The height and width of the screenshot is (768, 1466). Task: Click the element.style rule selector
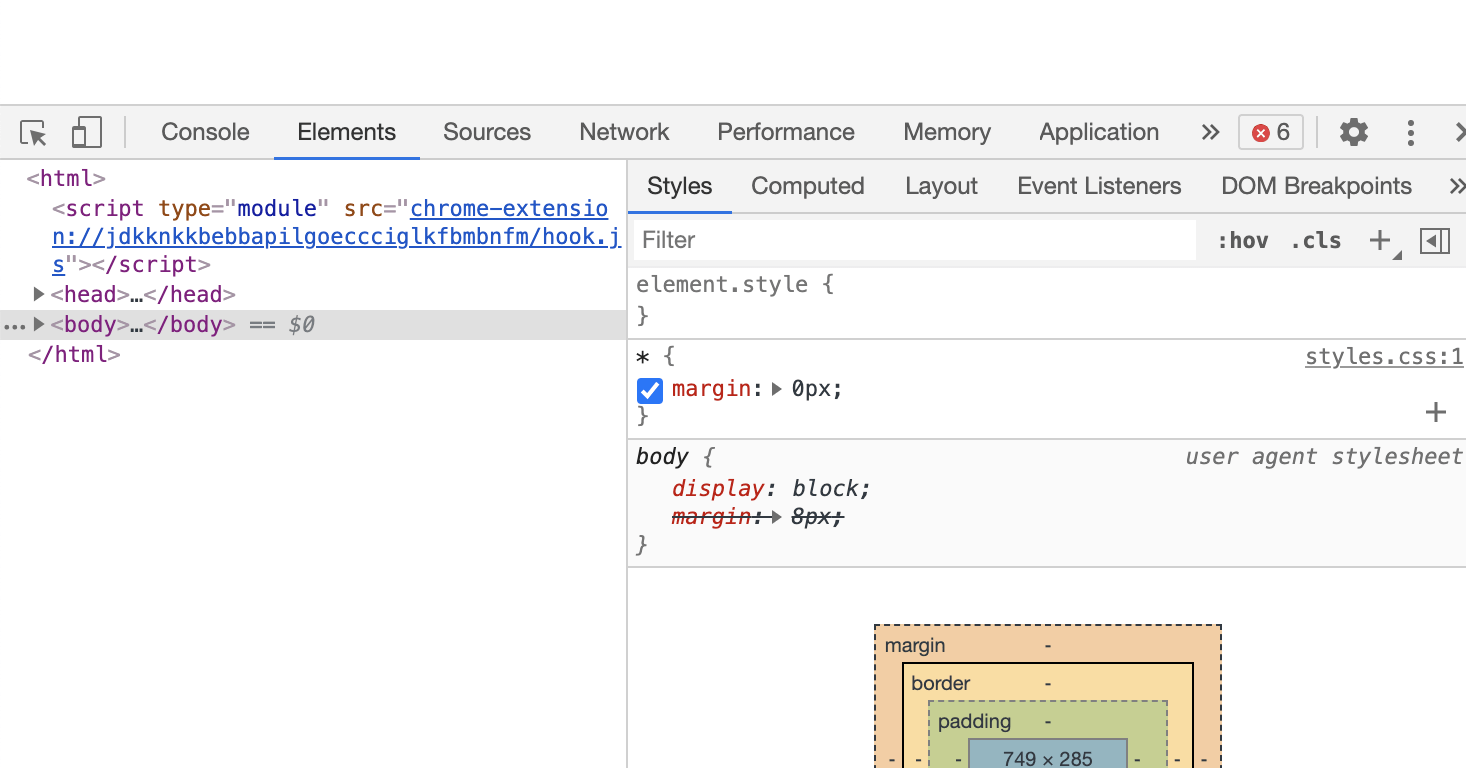pos(722,284)
